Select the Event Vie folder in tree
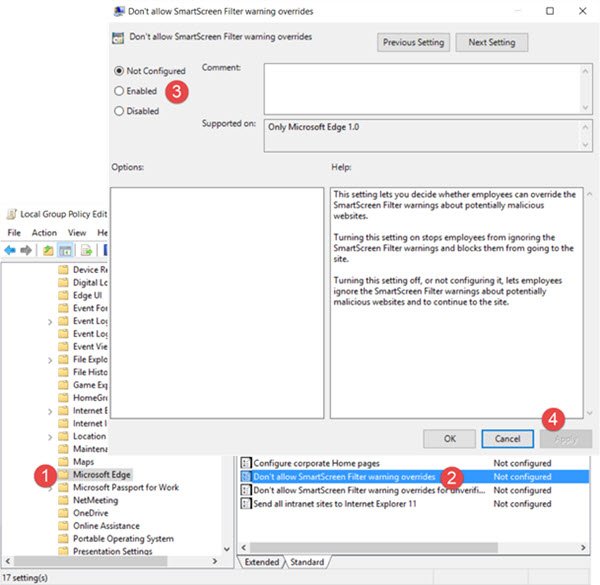The image size is (600, 585). pos(90,346)
